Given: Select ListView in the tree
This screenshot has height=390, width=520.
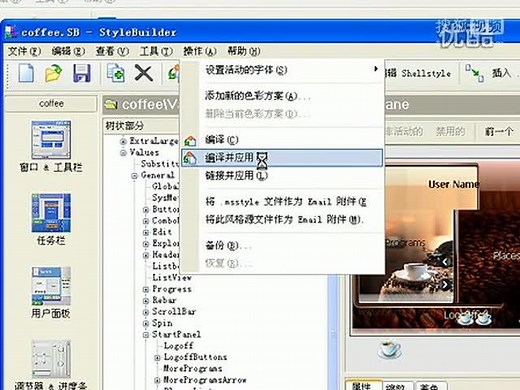Looking at the screenshot, I should coord(172,277).
